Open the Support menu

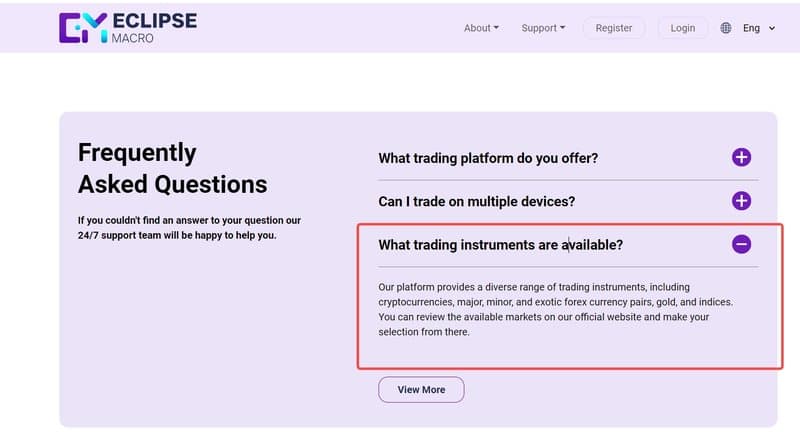click(x=543, y=28)
